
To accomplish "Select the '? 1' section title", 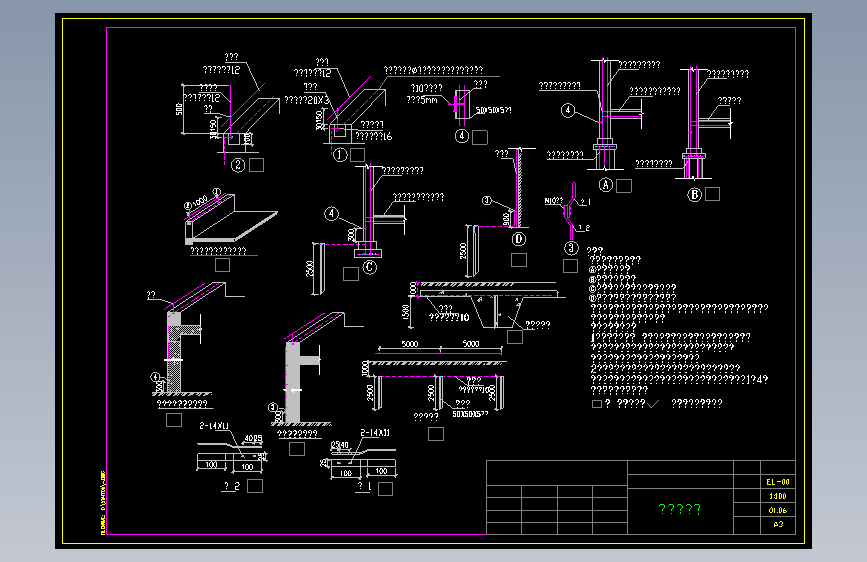I will pos(364,486).
